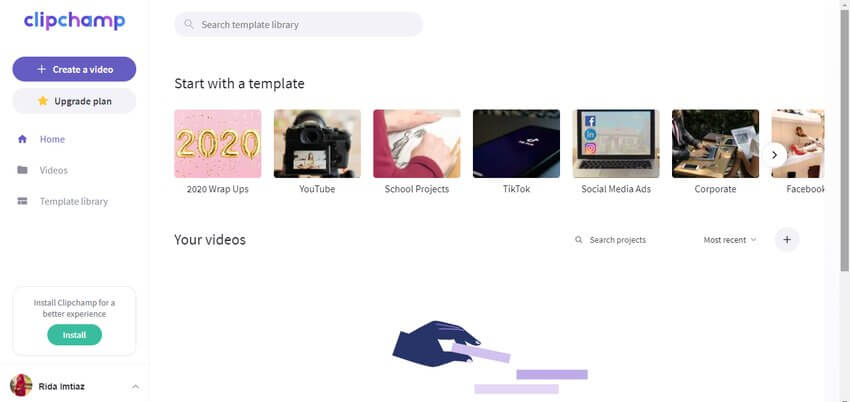Click the plus icon beside Your videos

tap(787, 239)
